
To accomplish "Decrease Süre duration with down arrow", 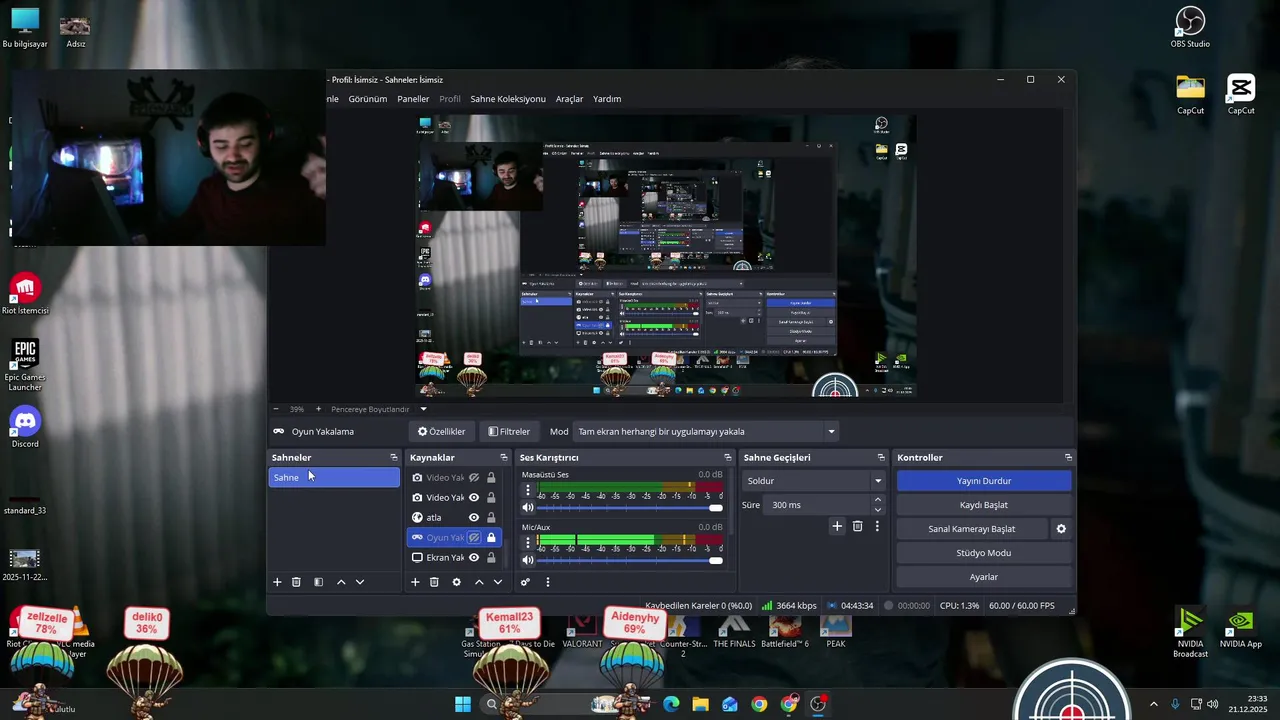I will pos(878,510).
